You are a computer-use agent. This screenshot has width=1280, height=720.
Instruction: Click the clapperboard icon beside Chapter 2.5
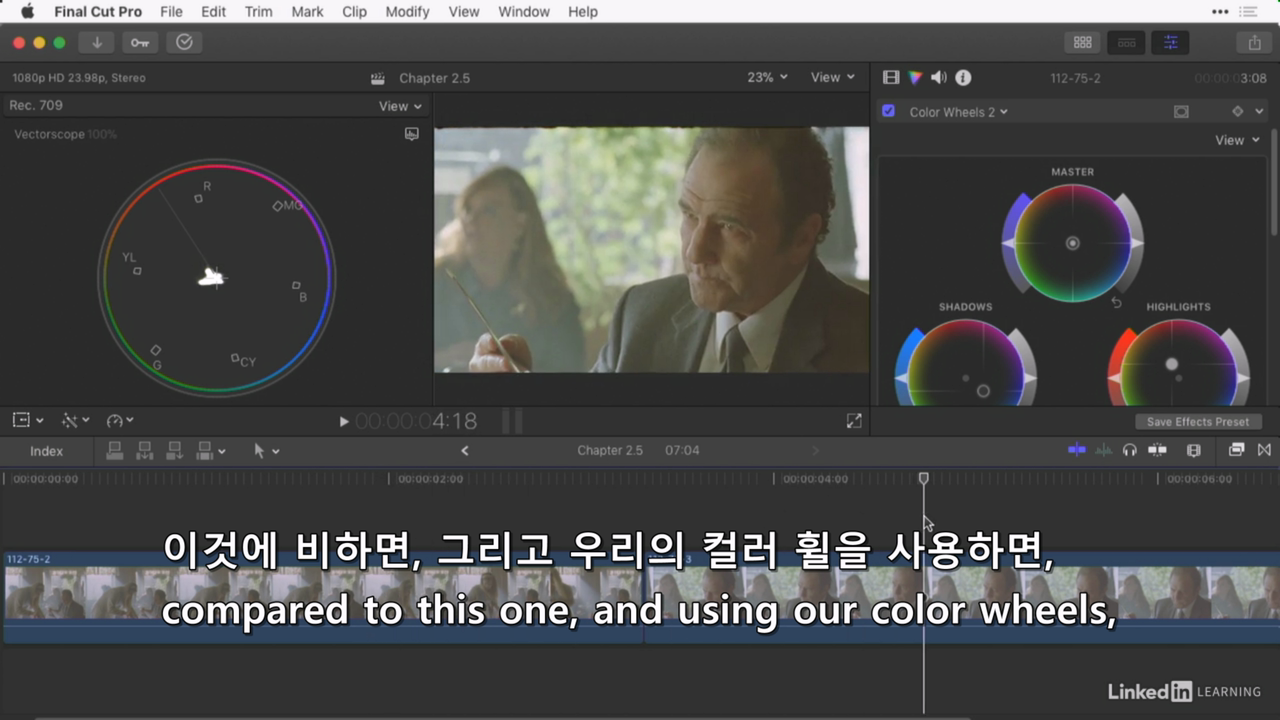[x=378, y=78]
